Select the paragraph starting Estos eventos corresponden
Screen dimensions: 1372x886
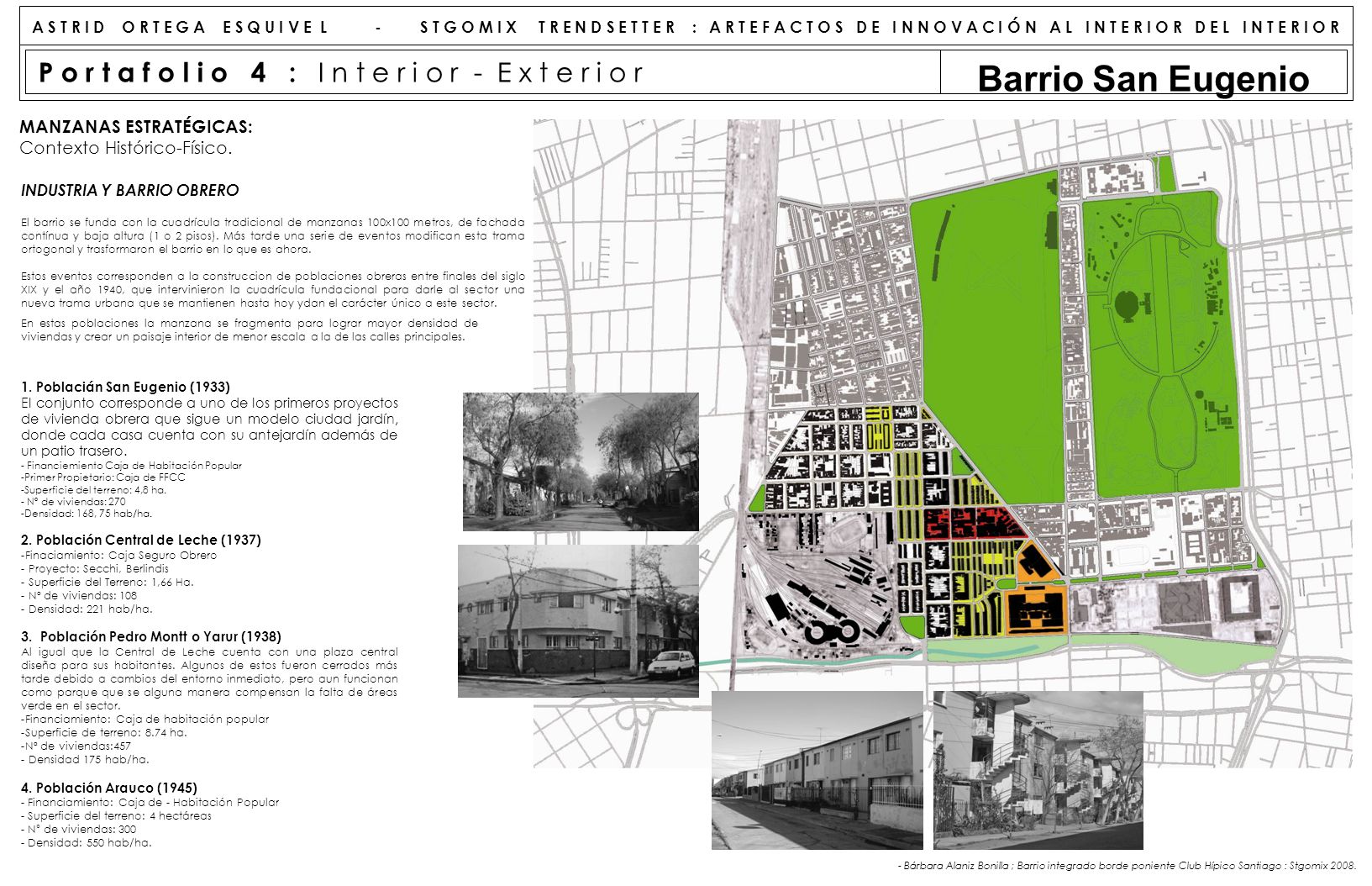(273, 290)
